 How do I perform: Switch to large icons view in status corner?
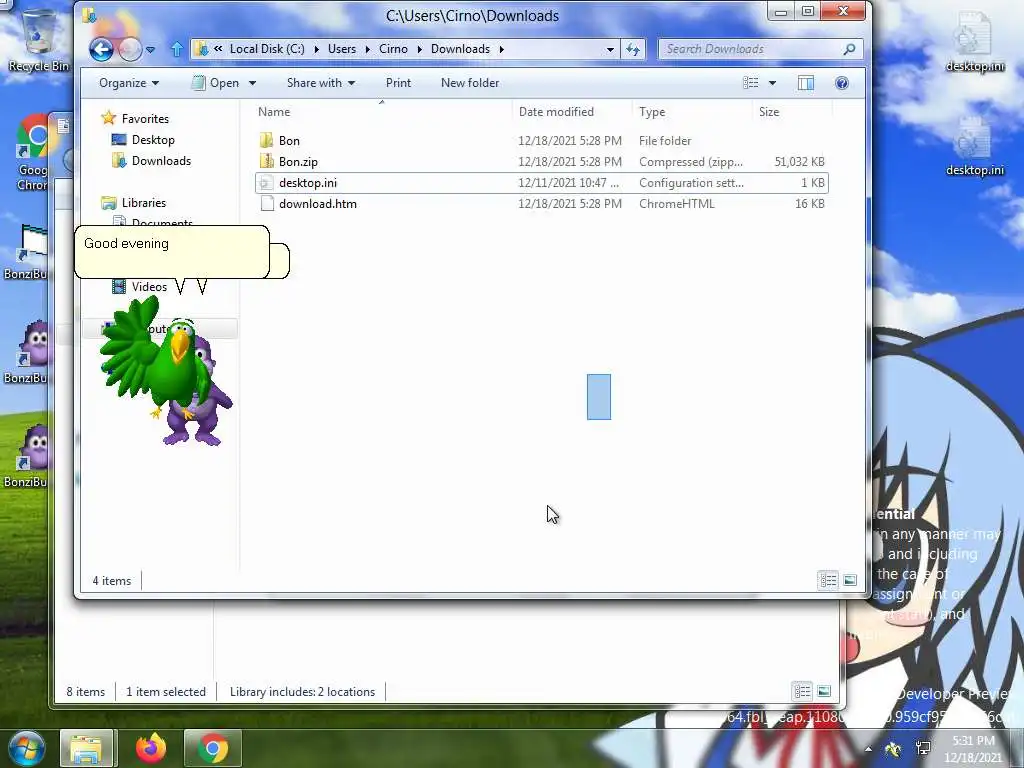[x=850, y=580]
